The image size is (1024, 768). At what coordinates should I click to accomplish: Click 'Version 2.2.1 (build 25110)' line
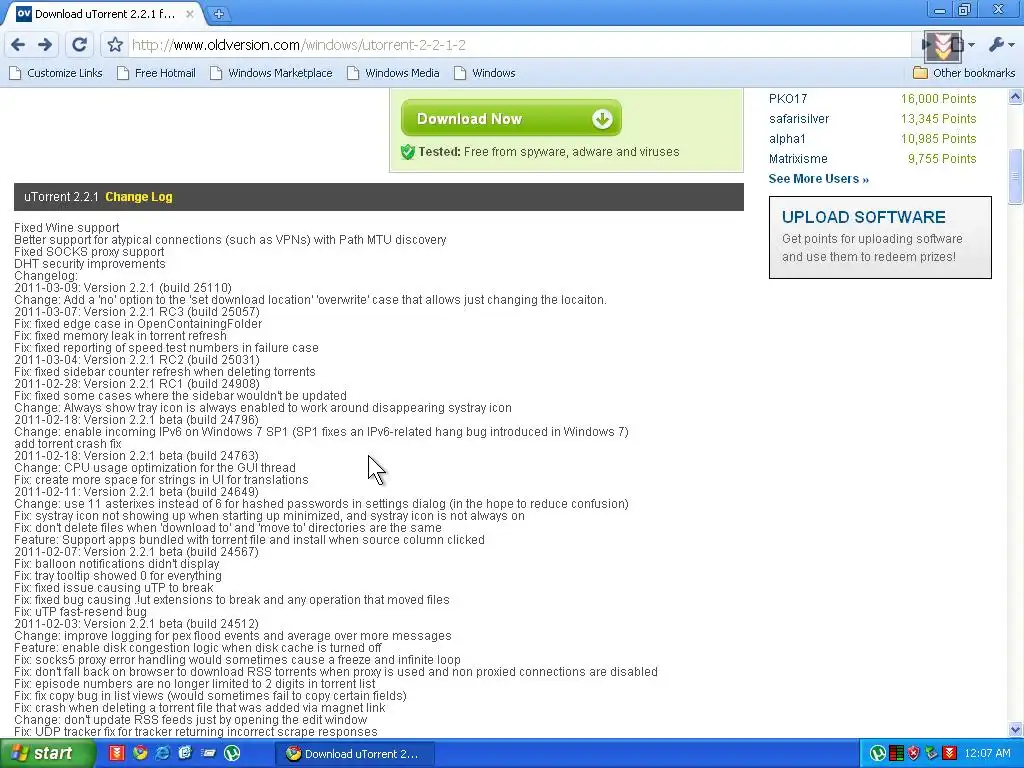pos(123,288)
